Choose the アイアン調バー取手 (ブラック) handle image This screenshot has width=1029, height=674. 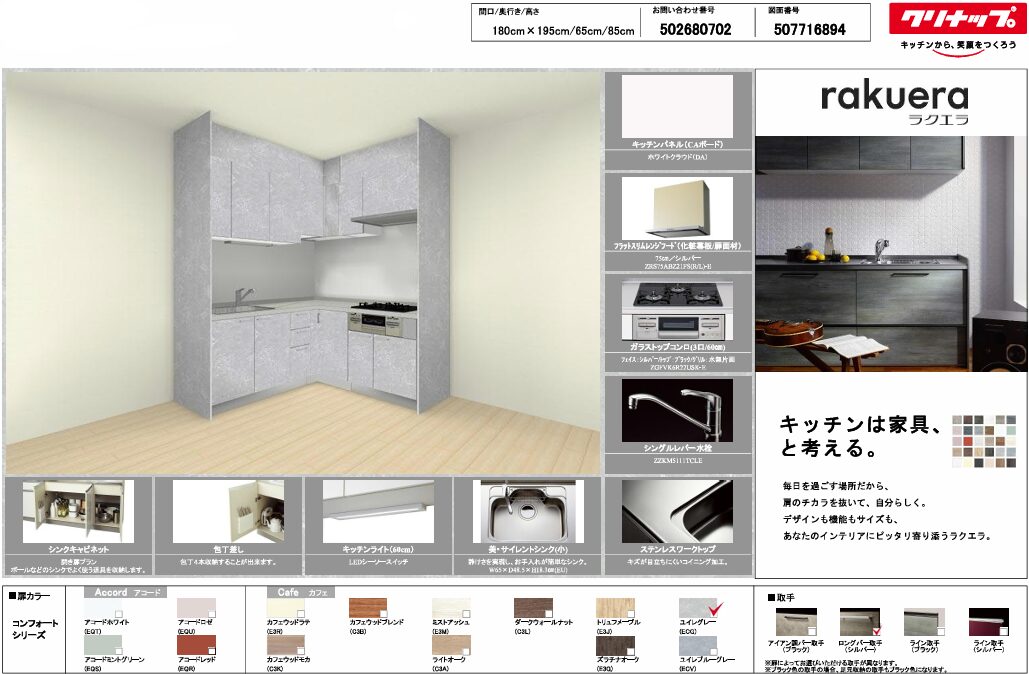pos(795,622)
